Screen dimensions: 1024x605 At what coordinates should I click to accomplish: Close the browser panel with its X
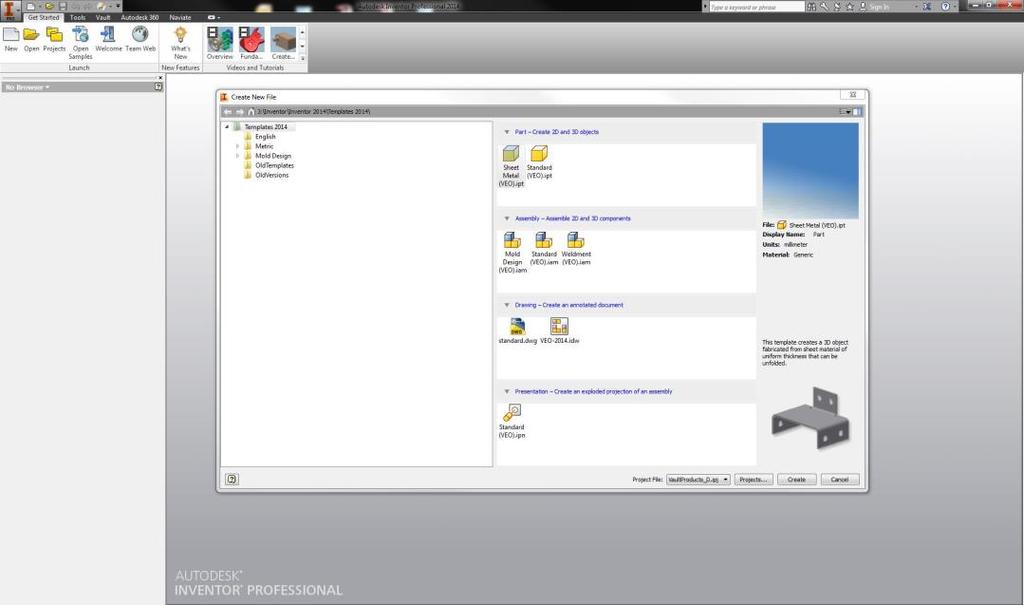pyautogui.click(x=160, y=78)
